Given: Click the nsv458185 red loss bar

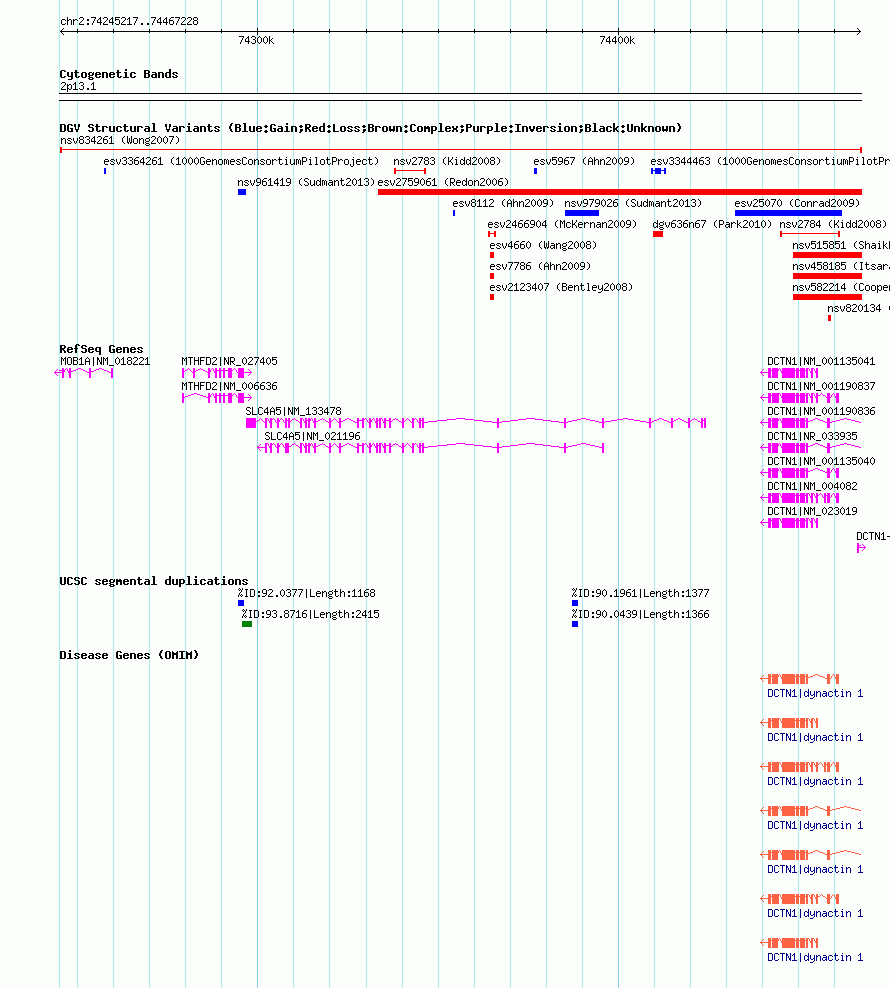Looking at the screenshot, I should coord(827,276).
